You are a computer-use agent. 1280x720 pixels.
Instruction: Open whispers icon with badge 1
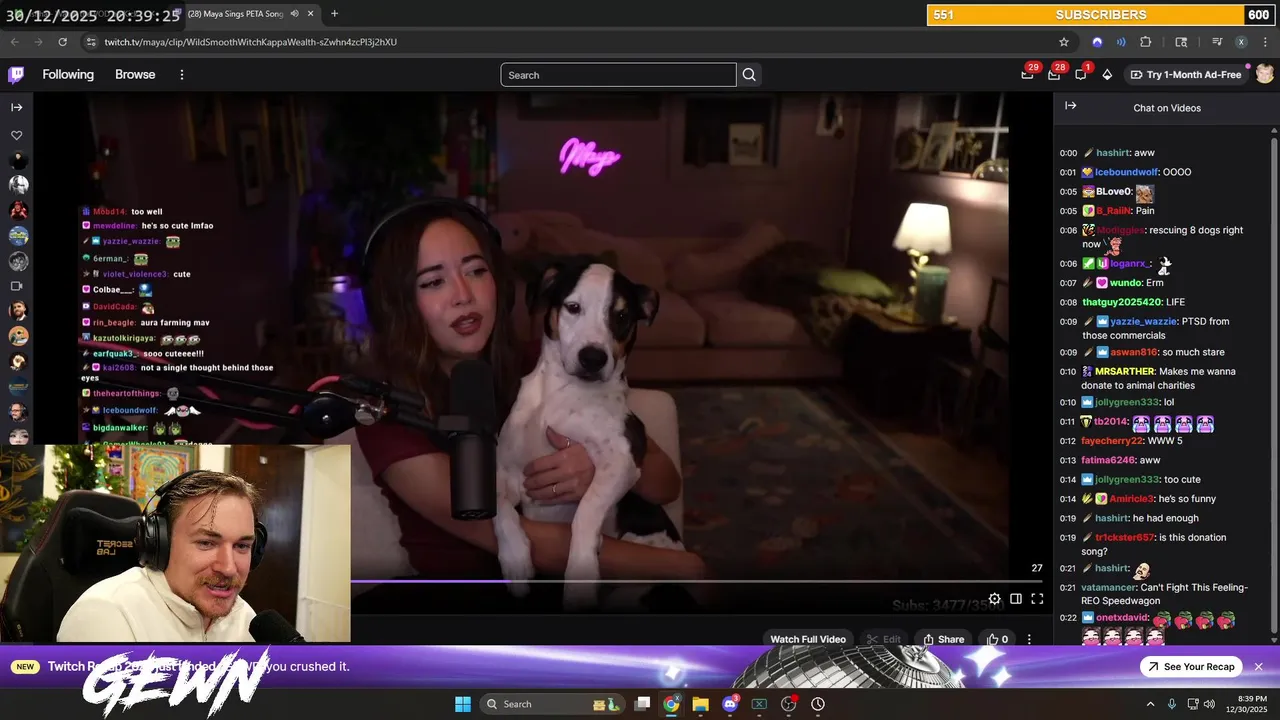pyautogui.click(x=1081, y=75)
